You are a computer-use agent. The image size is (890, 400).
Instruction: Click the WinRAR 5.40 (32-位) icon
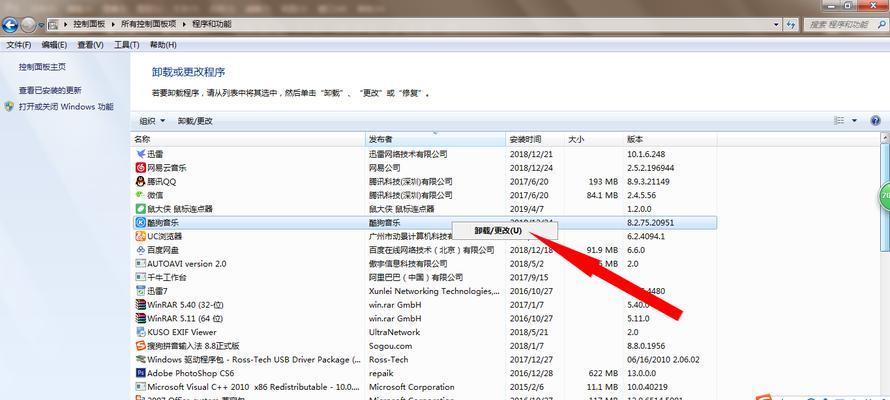click(x=141, y=305)
